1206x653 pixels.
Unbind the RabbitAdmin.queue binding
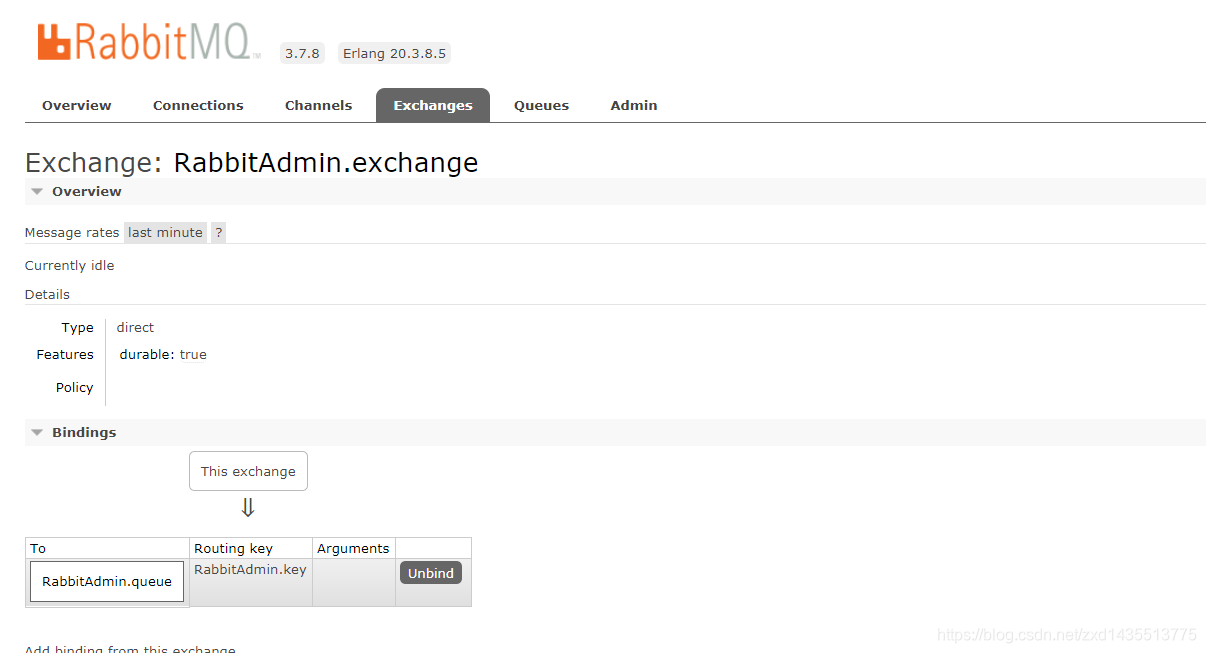pos(431,573)
